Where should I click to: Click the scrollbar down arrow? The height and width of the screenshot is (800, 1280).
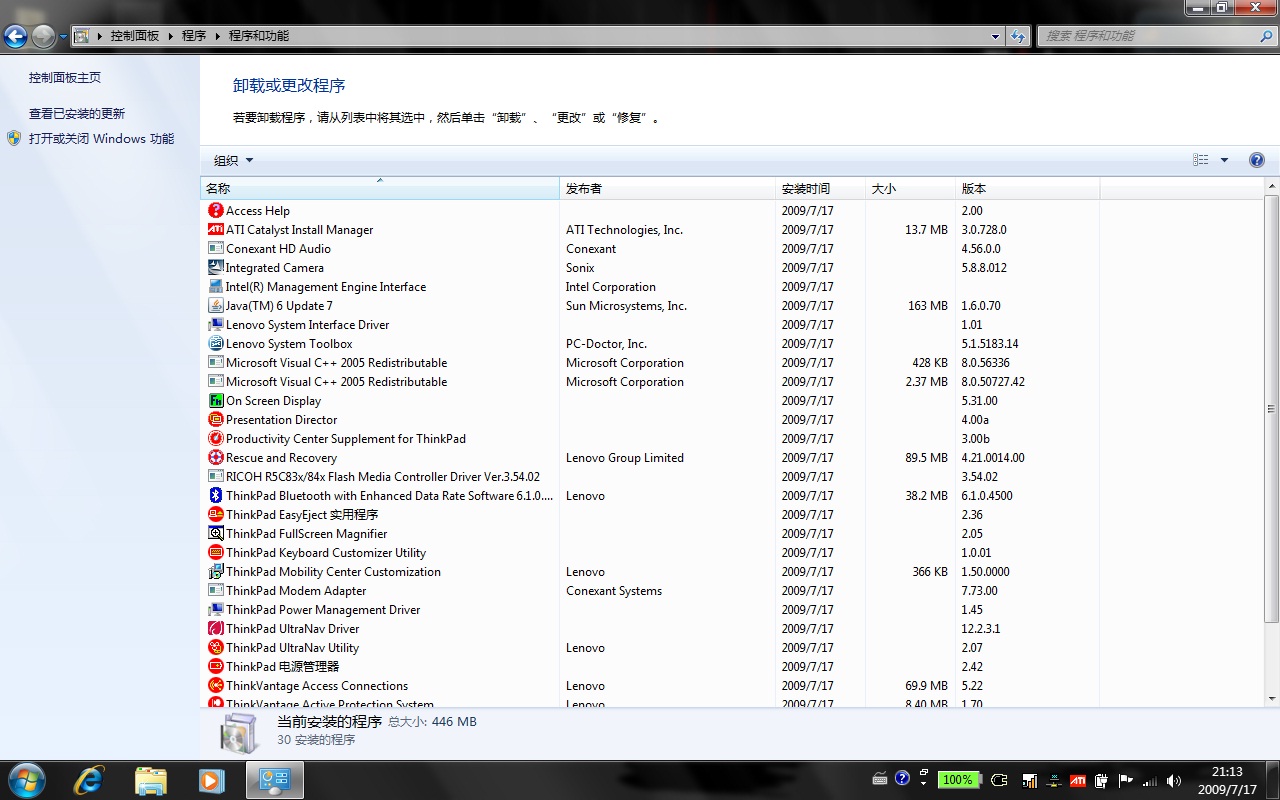point(1271,699)
